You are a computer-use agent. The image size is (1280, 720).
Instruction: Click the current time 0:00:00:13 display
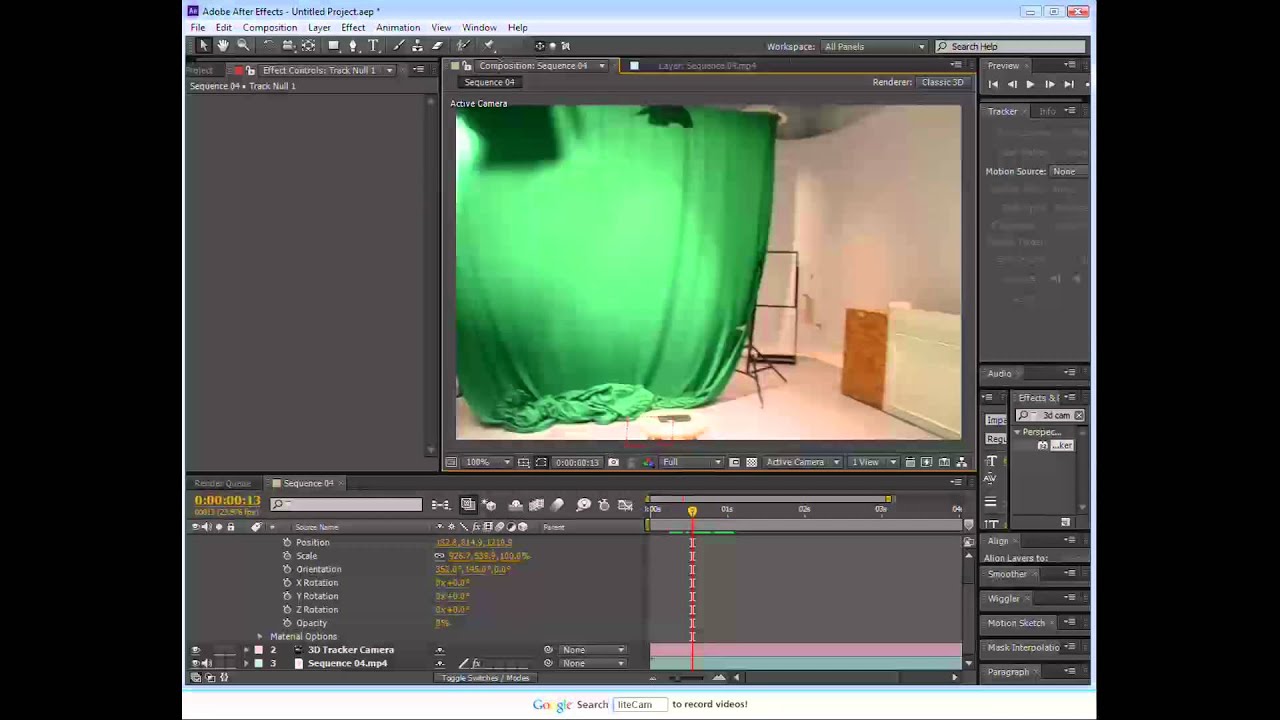coord(227,500)
